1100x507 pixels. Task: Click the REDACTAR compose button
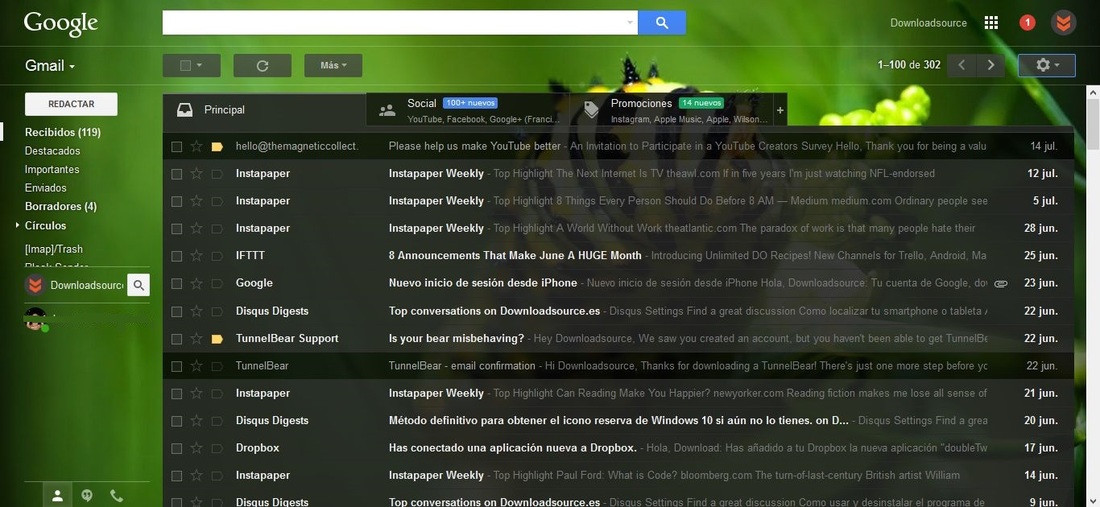[x=71, y=104]
